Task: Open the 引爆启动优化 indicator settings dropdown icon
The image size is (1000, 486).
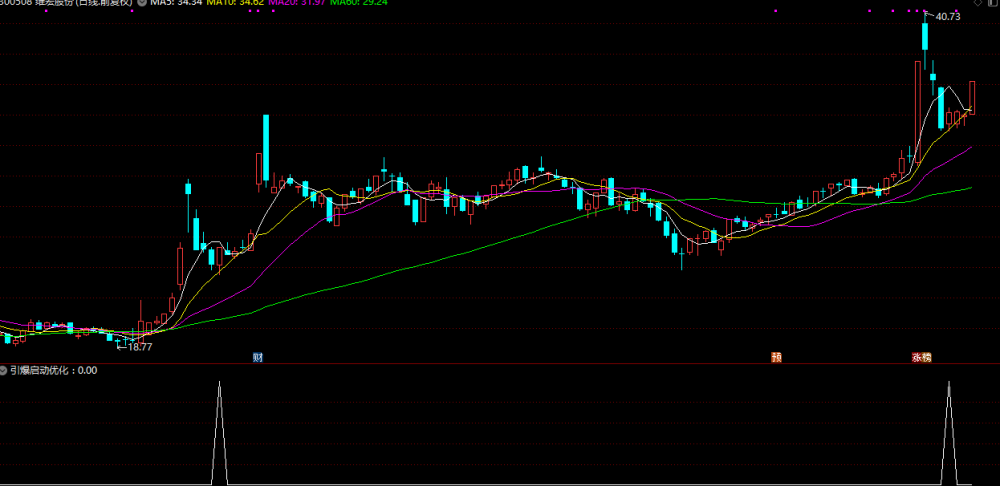Action: pyautogui.click(x=4, y=370)
